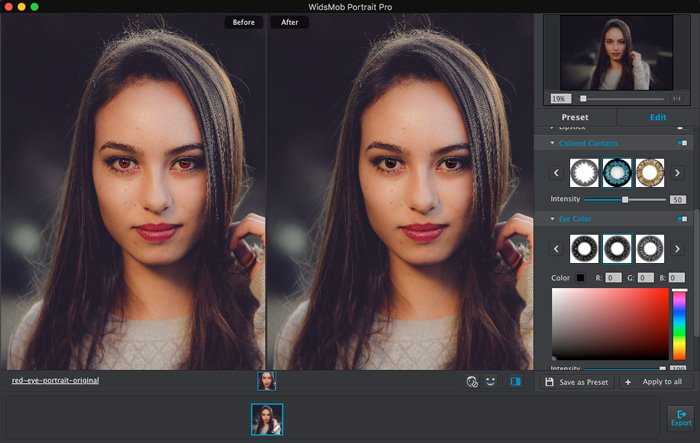Click the Intensity value field showing 50
The width and height of the screenshot is (700, 443).
pyautogui.click(x=678, y=200)
